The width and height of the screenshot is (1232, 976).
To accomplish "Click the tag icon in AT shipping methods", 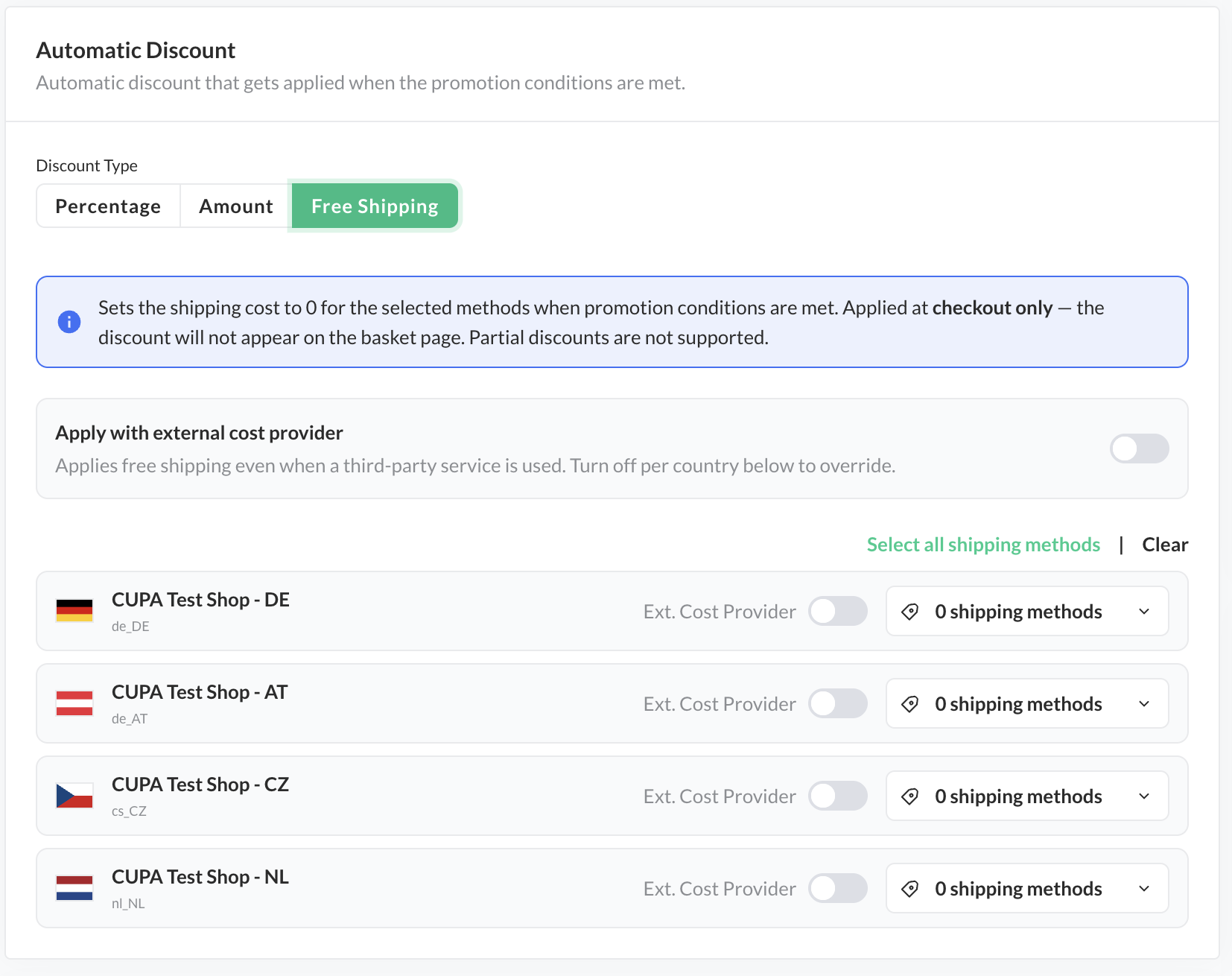I will [x=910, y=704].
